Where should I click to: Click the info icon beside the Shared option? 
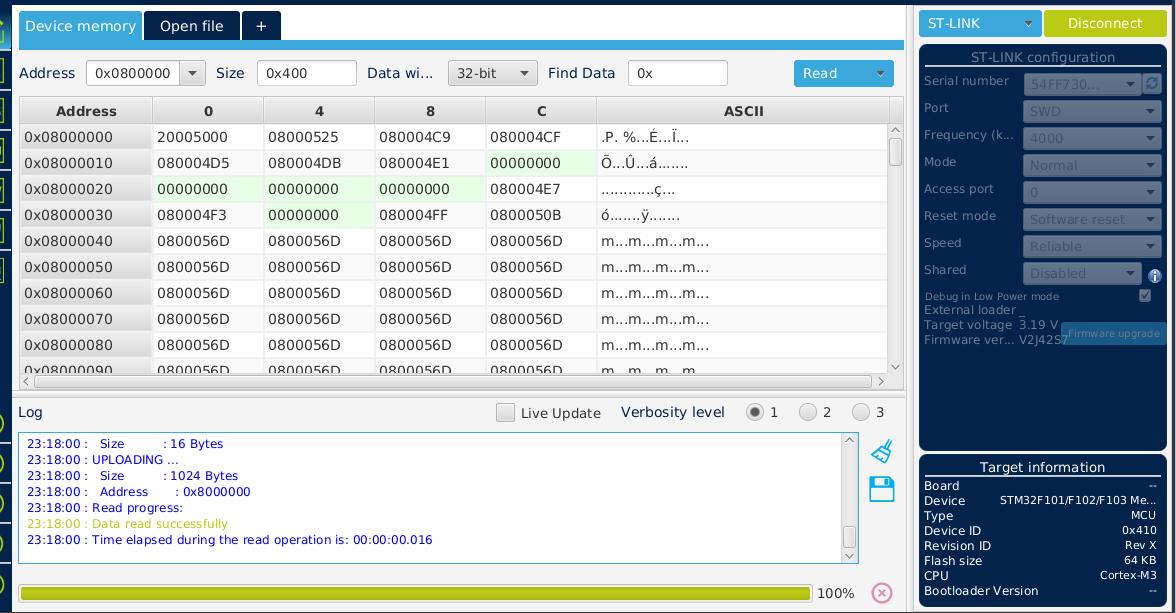1155,274
